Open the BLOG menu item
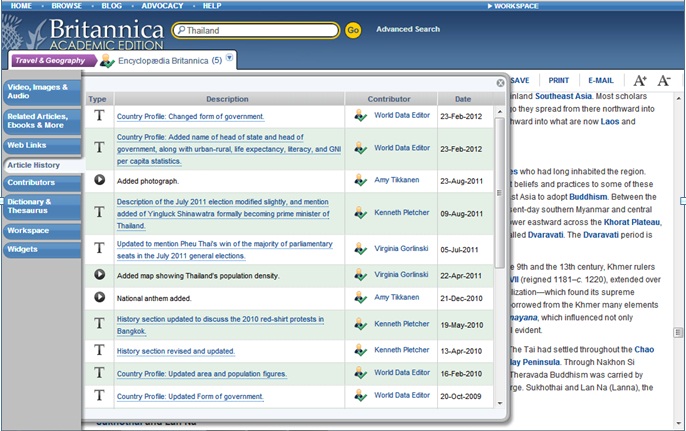 click(112, 6)
